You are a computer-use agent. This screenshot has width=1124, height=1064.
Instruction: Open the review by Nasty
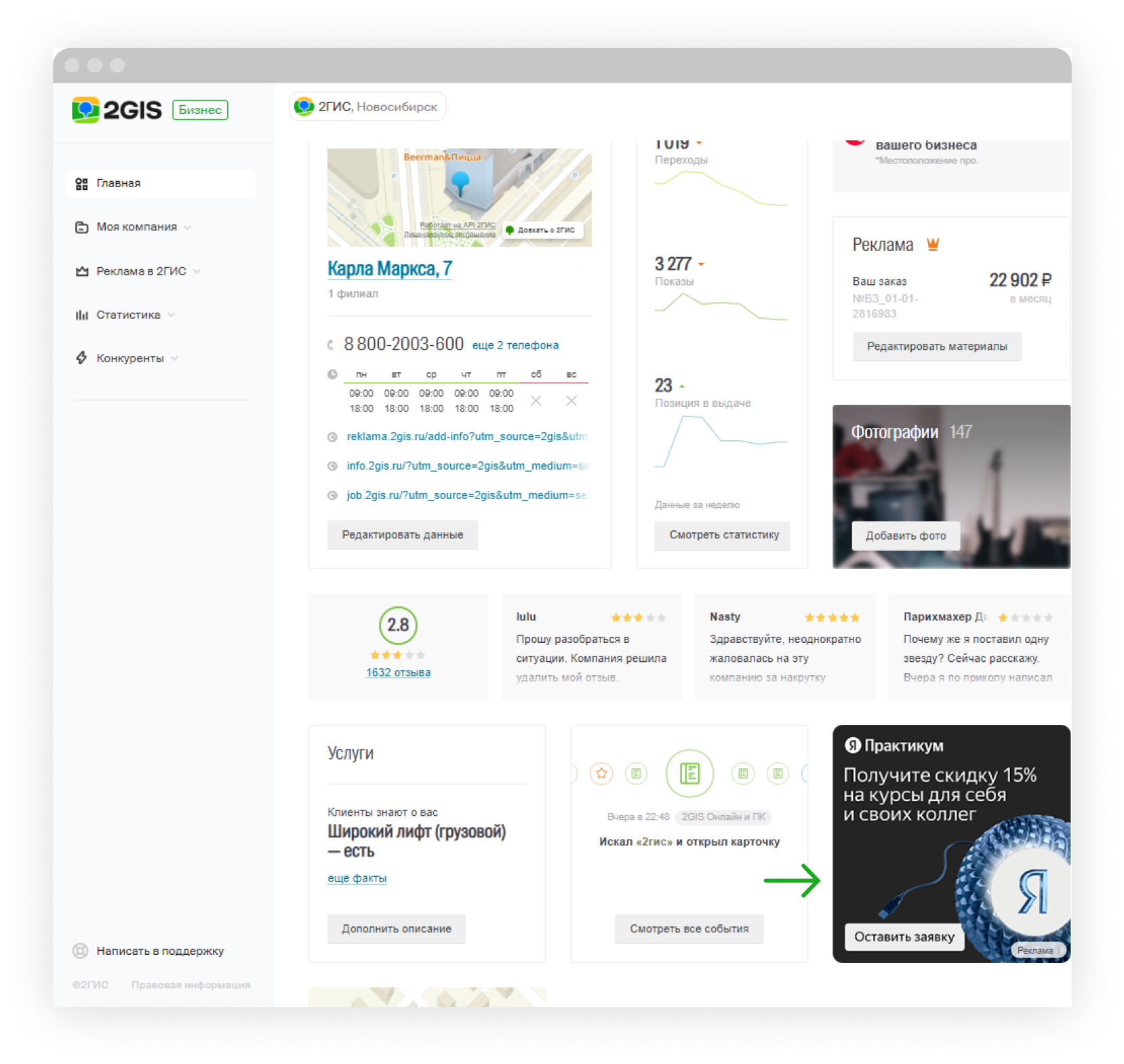(785, 647)
